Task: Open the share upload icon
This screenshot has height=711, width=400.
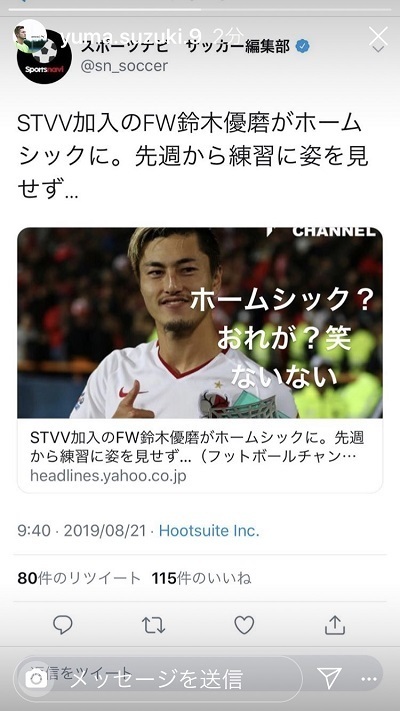Action: pyautogui.click(x=335, y=625)
